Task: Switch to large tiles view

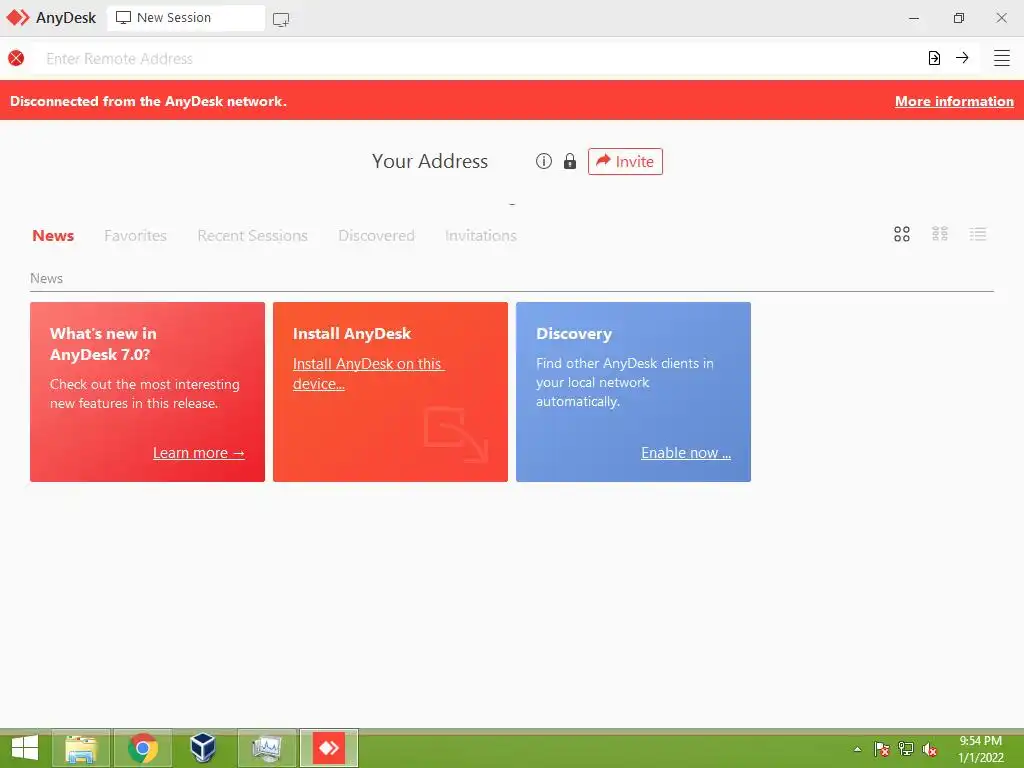Action: [902, 234]
